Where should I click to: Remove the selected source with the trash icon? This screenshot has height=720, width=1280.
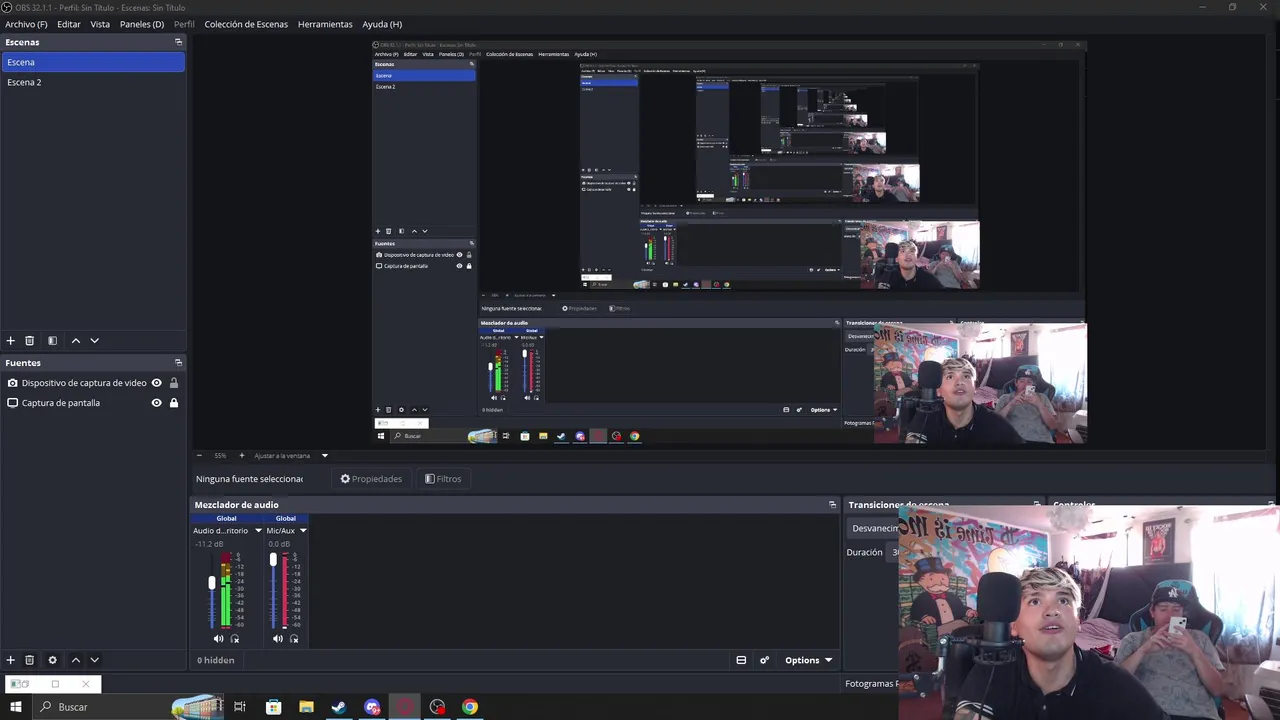point(29,660)
